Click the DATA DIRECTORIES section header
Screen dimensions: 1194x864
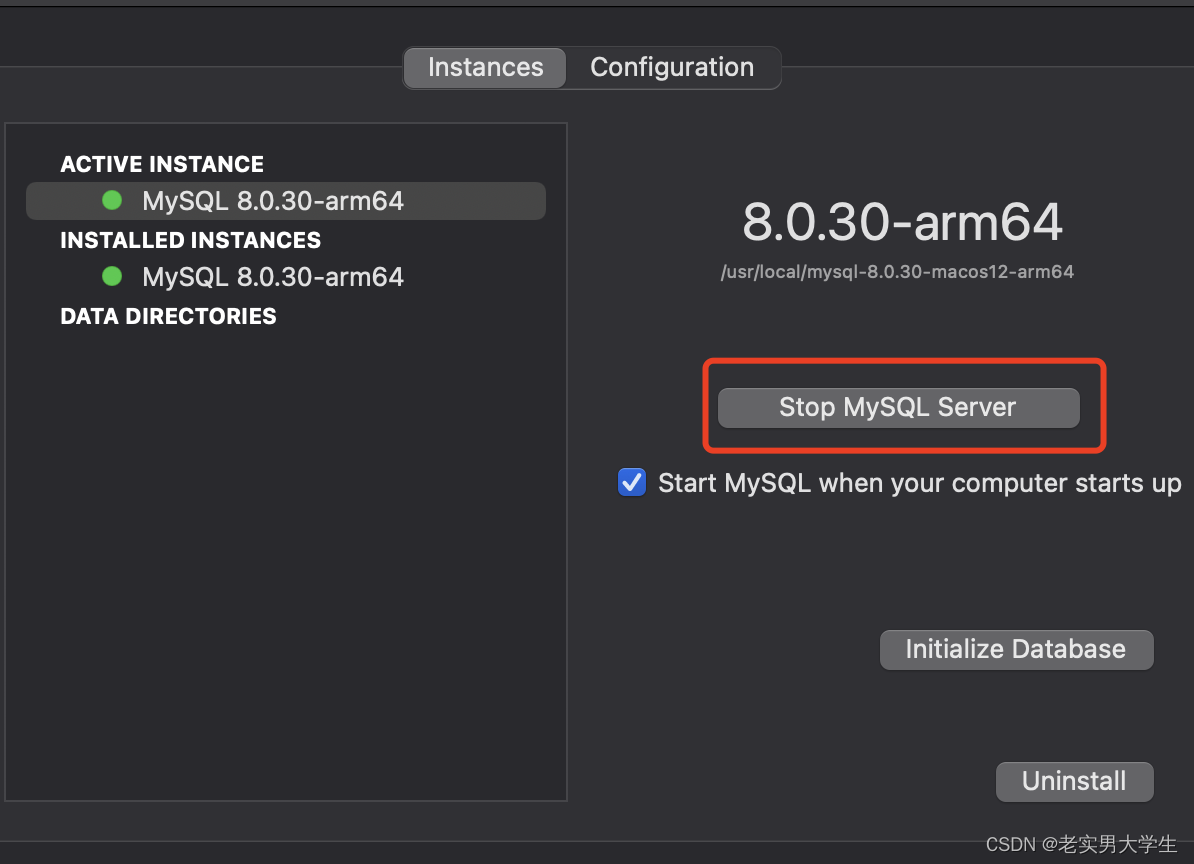coord(168,316)
